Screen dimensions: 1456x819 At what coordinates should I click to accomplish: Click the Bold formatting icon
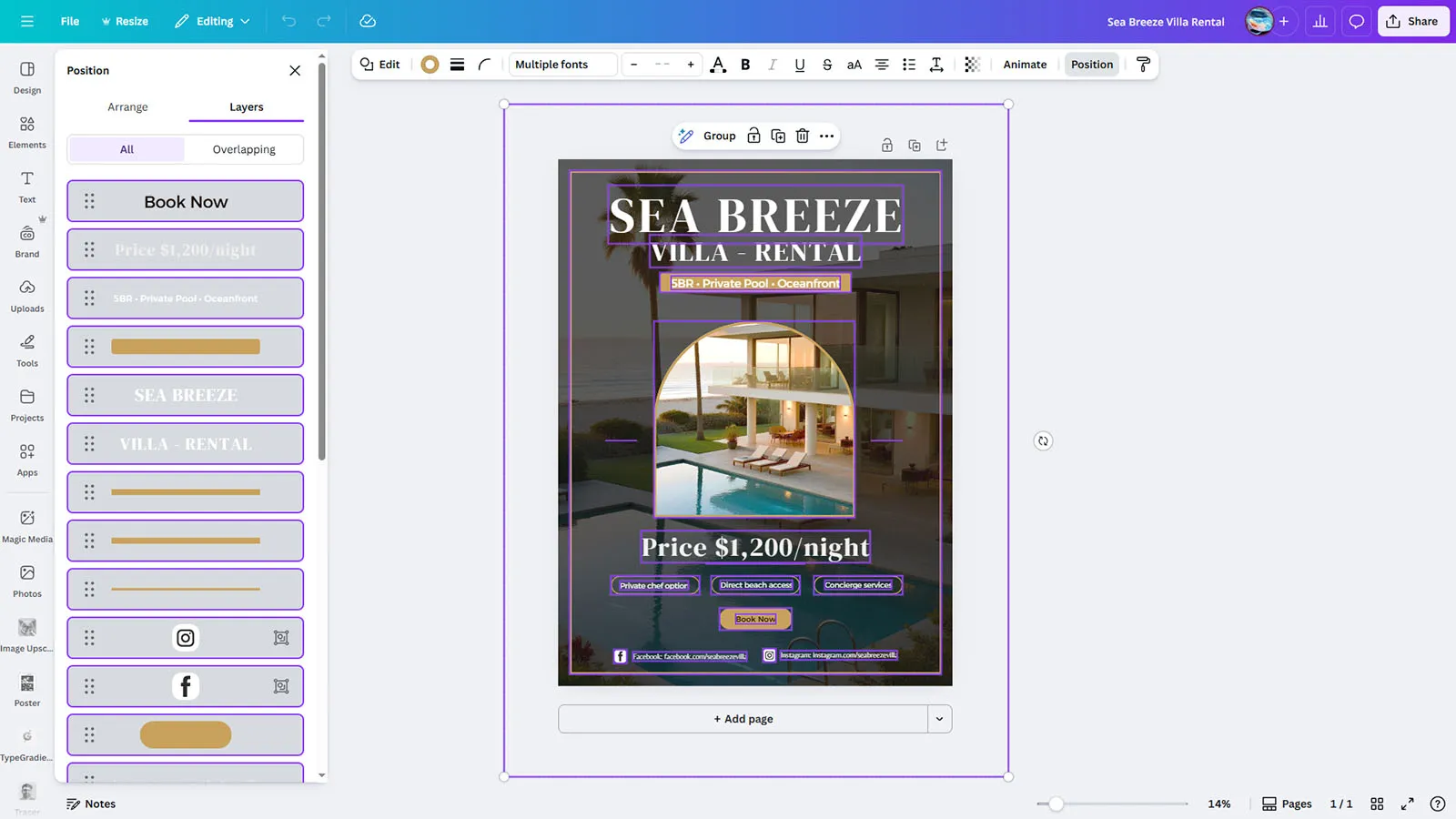click(745, 65)
